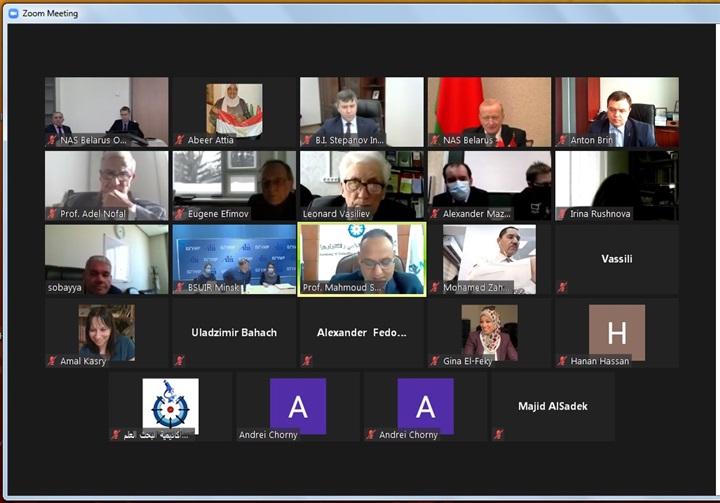Click the muted mic icon beside Gina El-Feky
The image size is (720, 503).
pyautogui.click(x=435, y=361)
